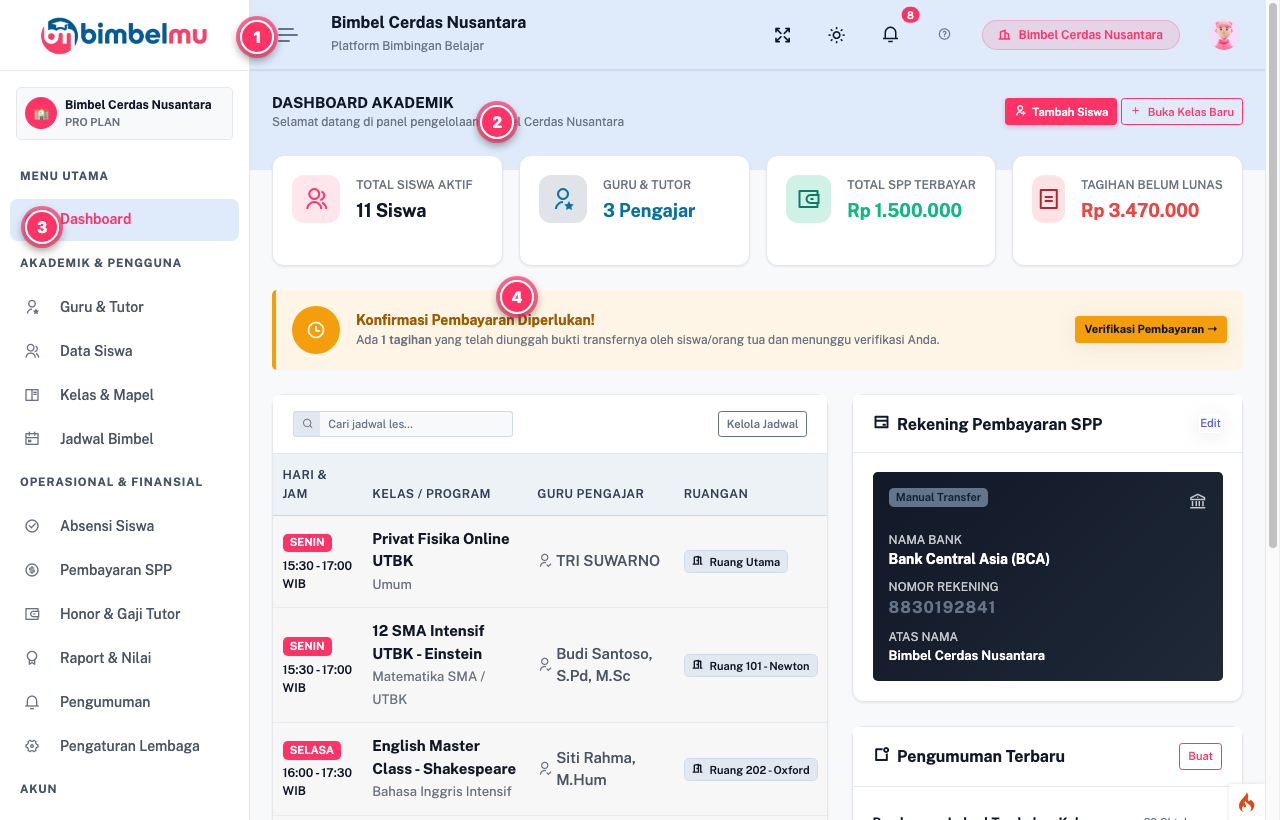Click the Manual Transfer tag on the card
The height and width of the screenshot is (820, 1280).
(938, 497)
